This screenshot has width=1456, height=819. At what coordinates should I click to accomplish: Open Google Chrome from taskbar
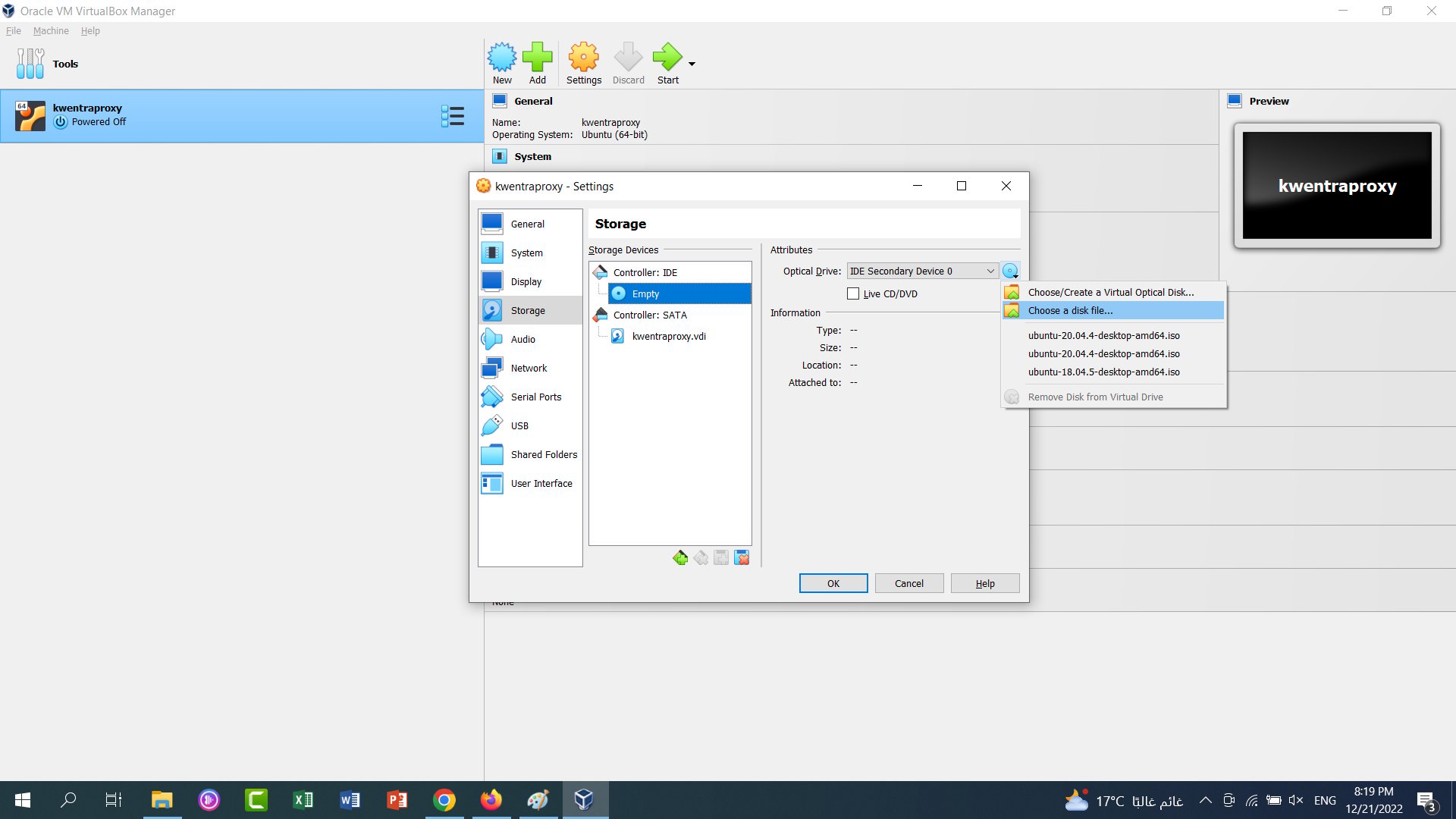tap(444, 800)
